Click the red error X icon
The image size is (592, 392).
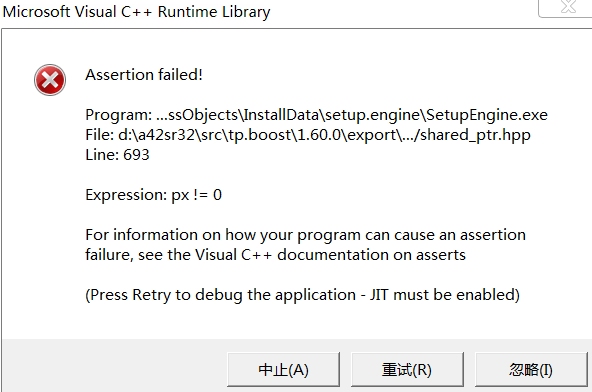[x=50, y=80]
